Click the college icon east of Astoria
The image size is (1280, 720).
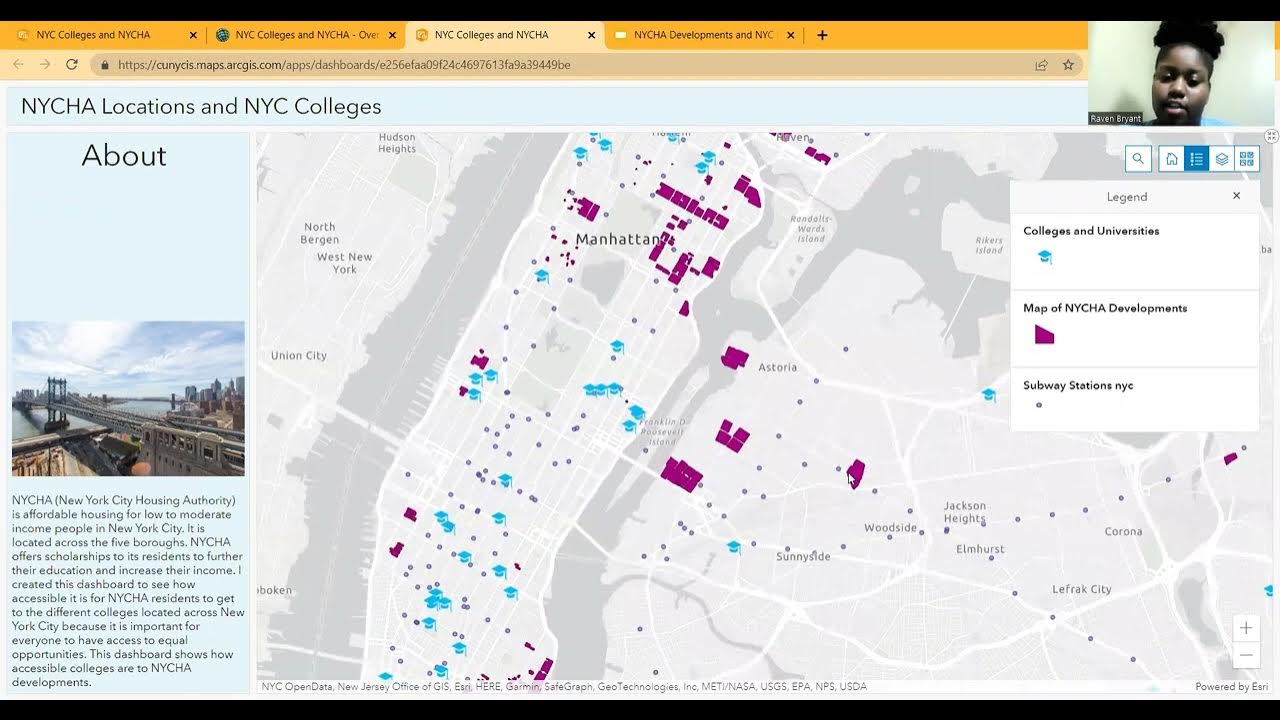point(989,395)
